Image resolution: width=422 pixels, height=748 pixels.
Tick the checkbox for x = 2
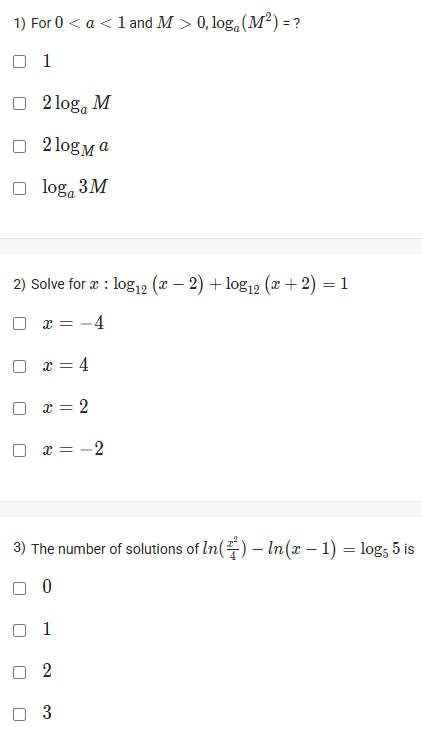(19, 408)
